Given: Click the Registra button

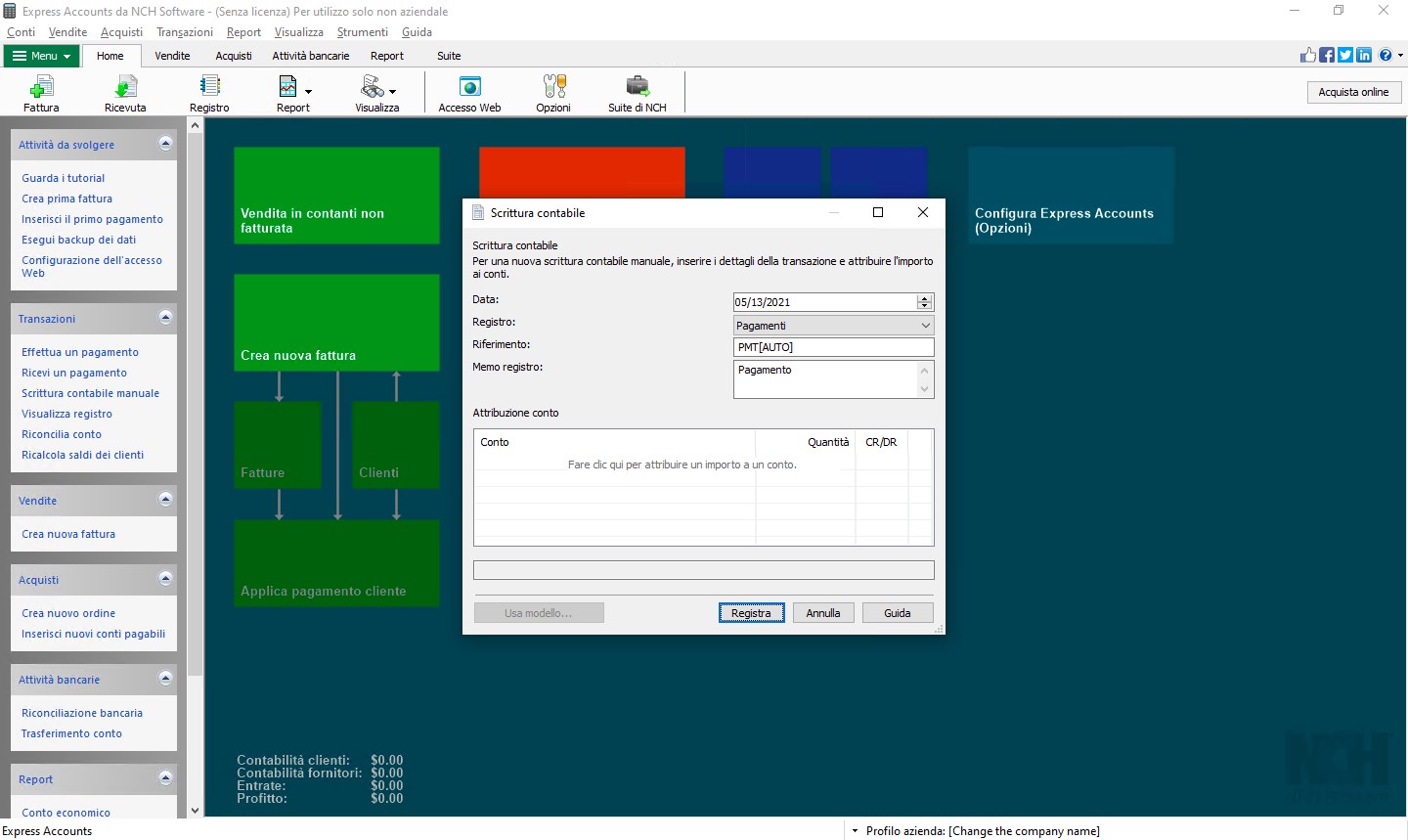Looking at the screenshot, I should click(x=751, y=613).
